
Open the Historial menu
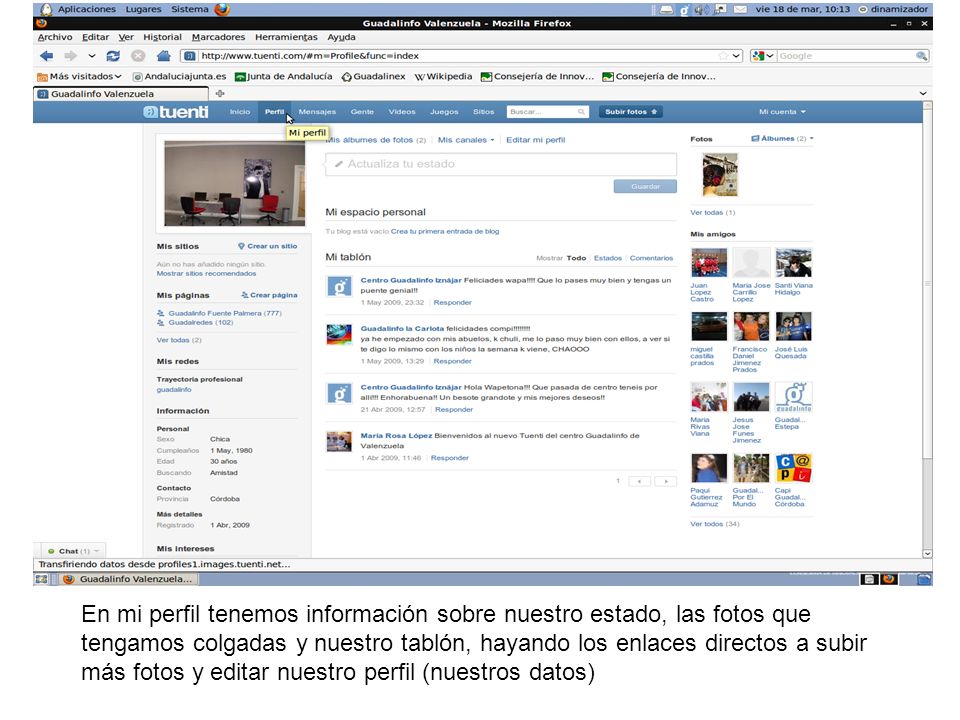pyautogui.click(x=162, y=37)
